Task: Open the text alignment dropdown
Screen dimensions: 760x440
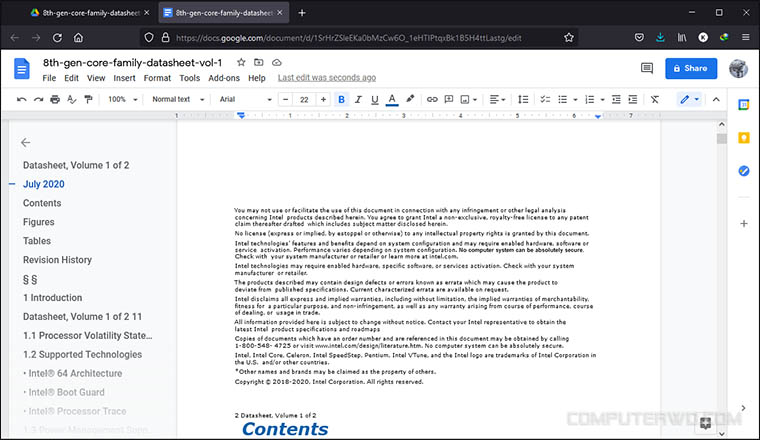Action: tap(497, 99)
